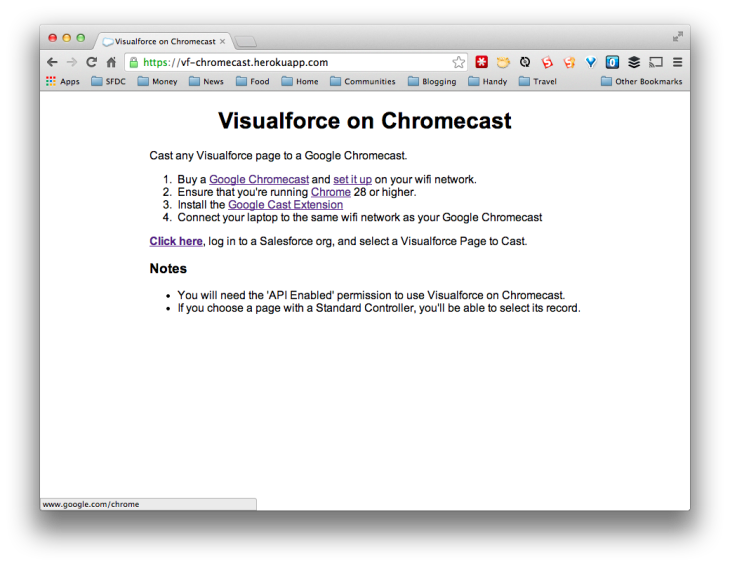Open the Handy bookmarks folder

pyautogui.click(x=487, y=81)
